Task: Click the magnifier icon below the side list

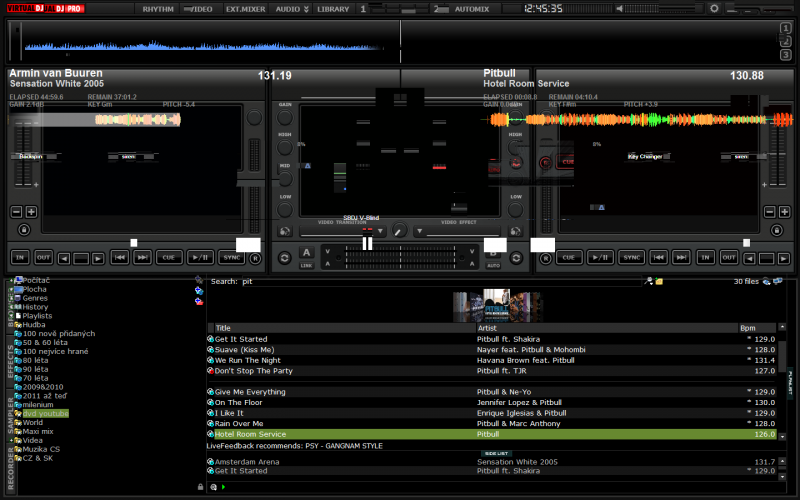Action: (x=213, y=487)
